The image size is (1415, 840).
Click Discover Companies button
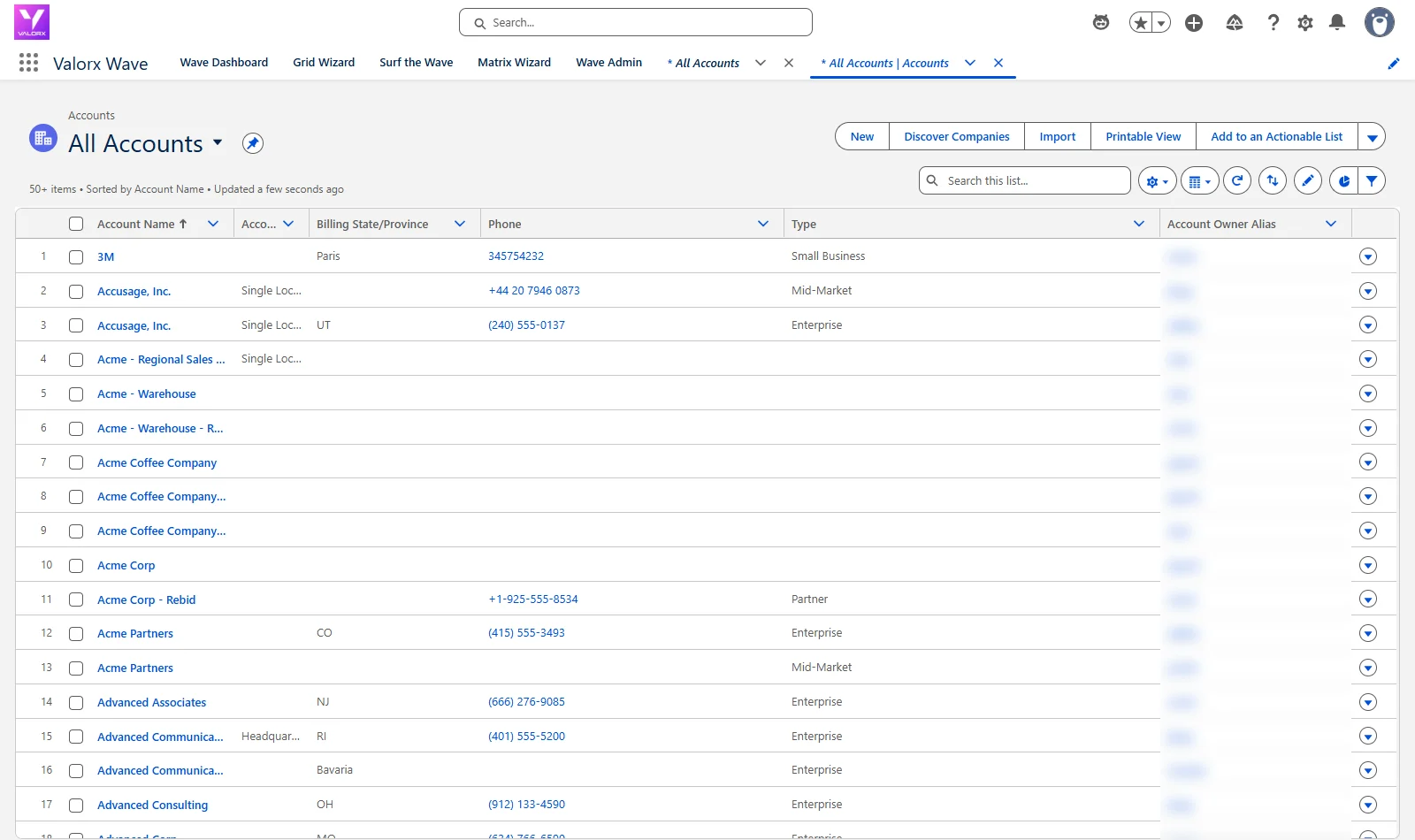coord(957,137)
